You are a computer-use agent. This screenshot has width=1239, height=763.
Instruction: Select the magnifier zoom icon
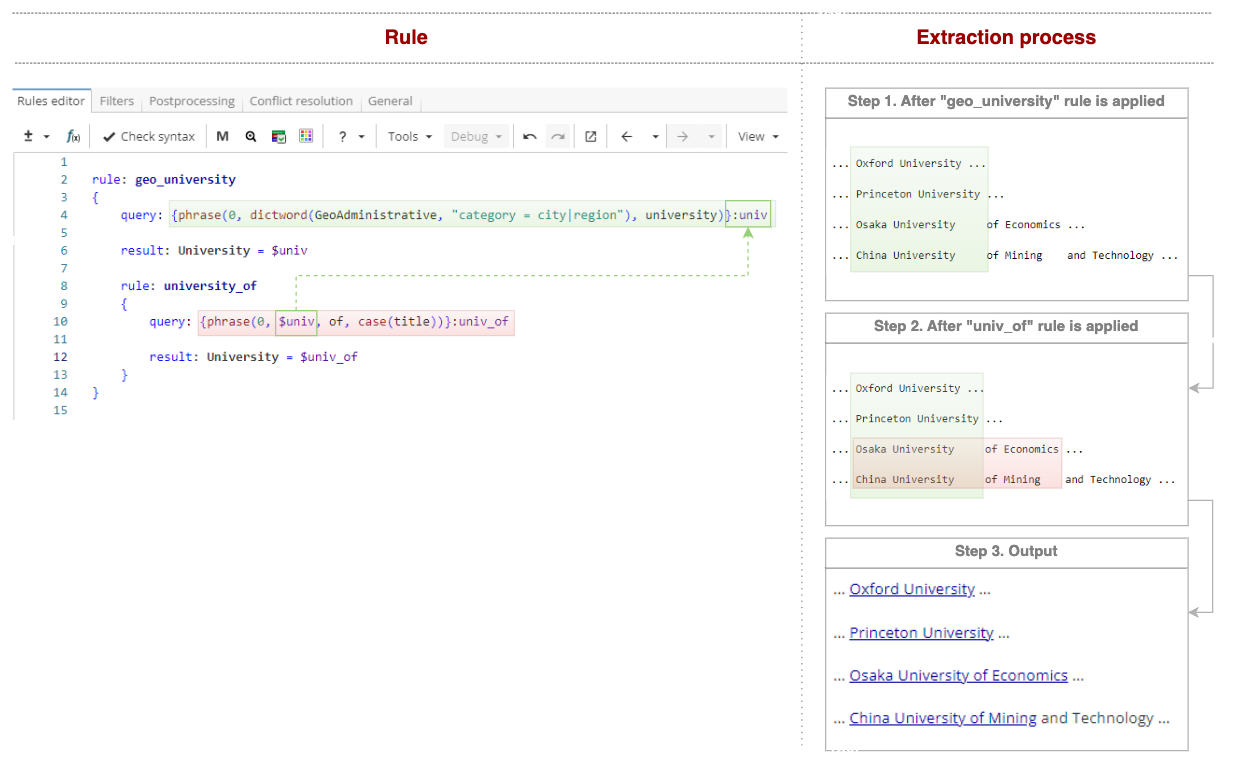coord(250,136)
